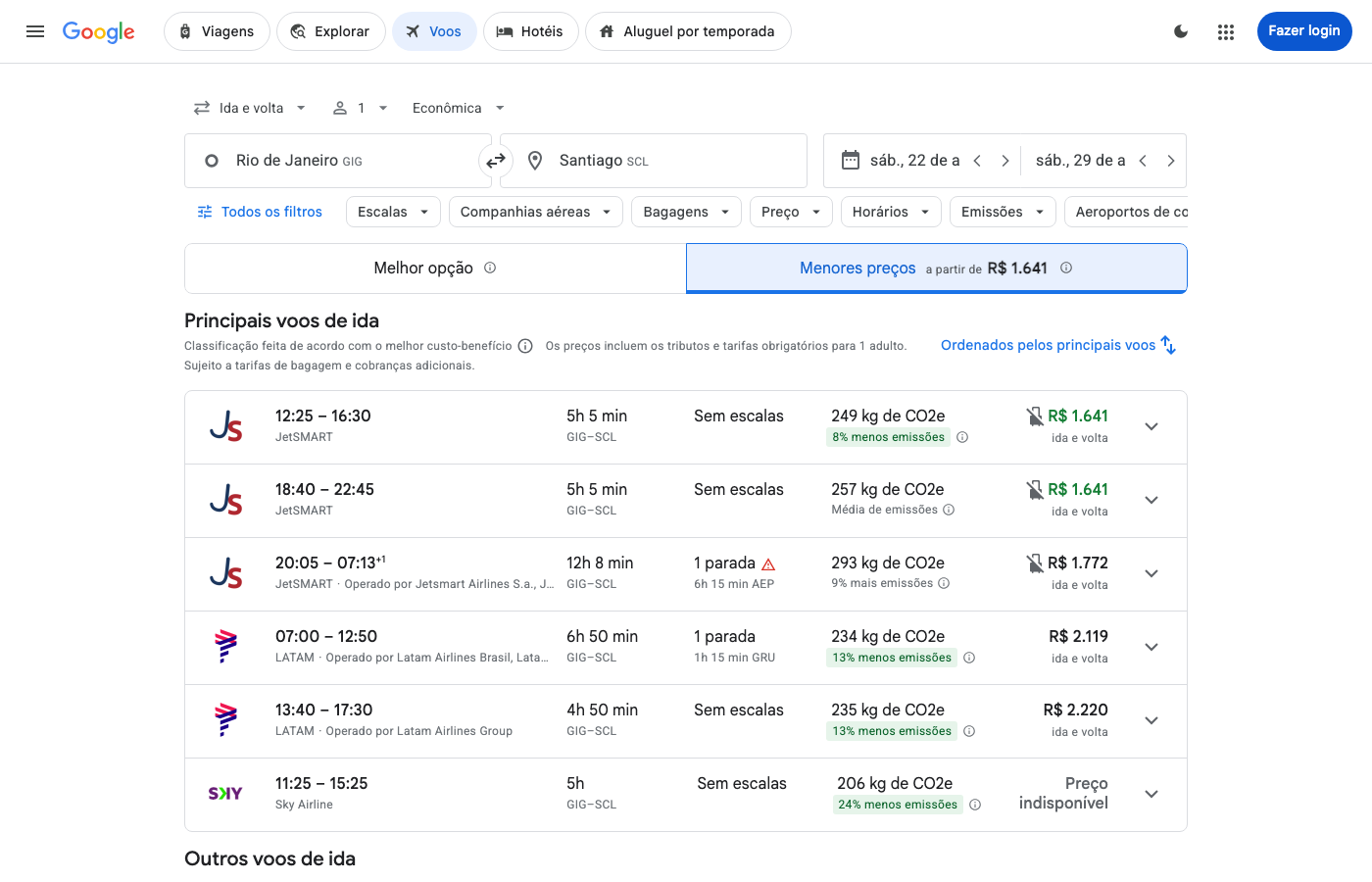
Task: Open sort order arrows icon
Action: click(1168, 345)
